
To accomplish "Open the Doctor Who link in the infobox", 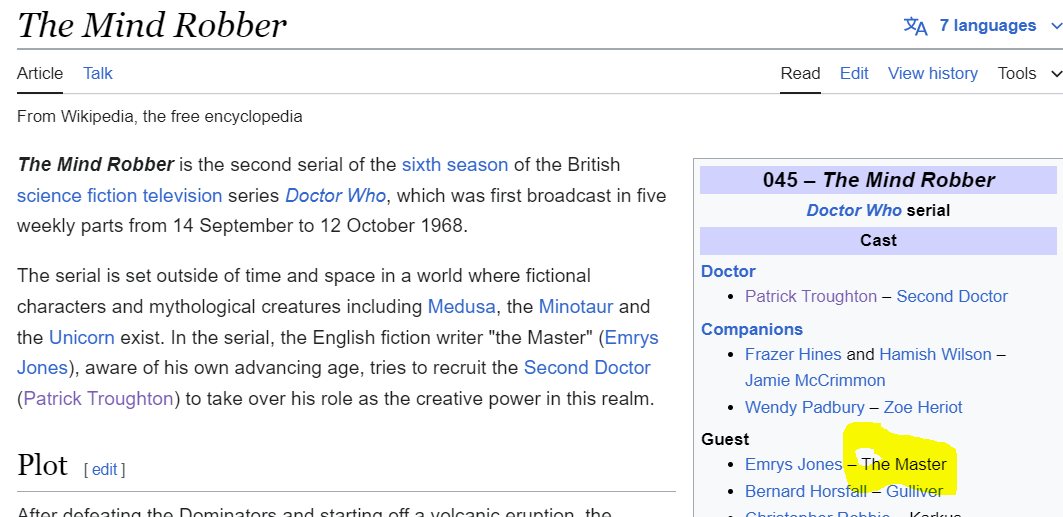I will point(854,211).
